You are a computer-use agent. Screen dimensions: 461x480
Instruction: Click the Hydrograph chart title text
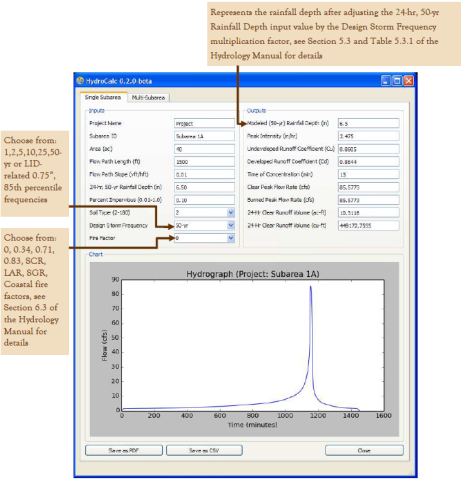click(x=253, y=274)
